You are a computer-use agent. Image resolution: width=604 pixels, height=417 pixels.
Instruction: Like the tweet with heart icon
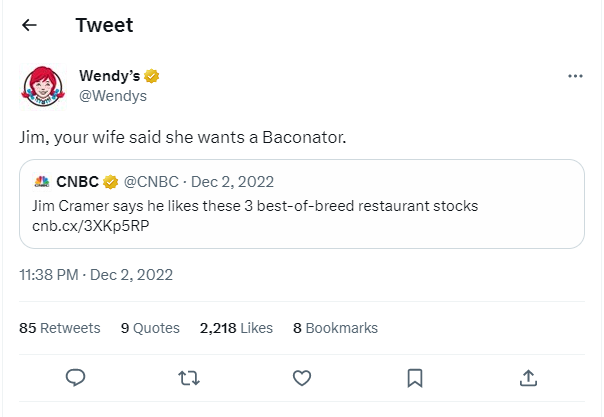(301, 377)
